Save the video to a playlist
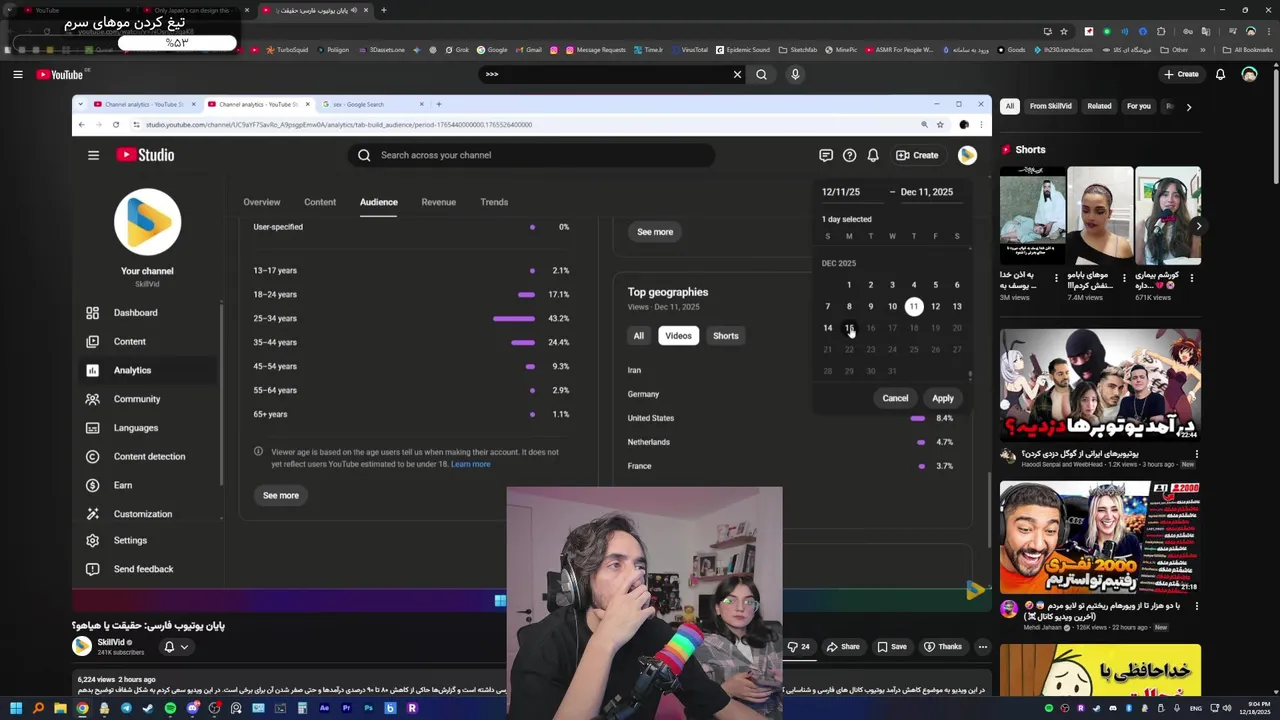The width and height of the screenshot is (1280, 720). [x=891, y=646]
